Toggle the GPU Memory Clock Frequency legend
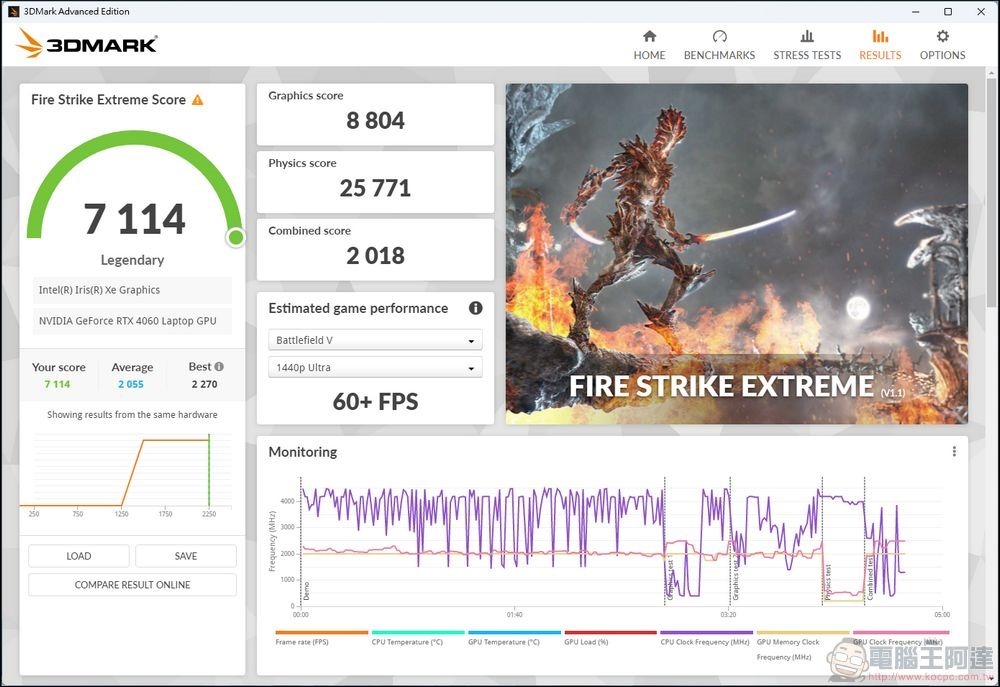Screen dimensions: 1000x687 coord(802,646)
